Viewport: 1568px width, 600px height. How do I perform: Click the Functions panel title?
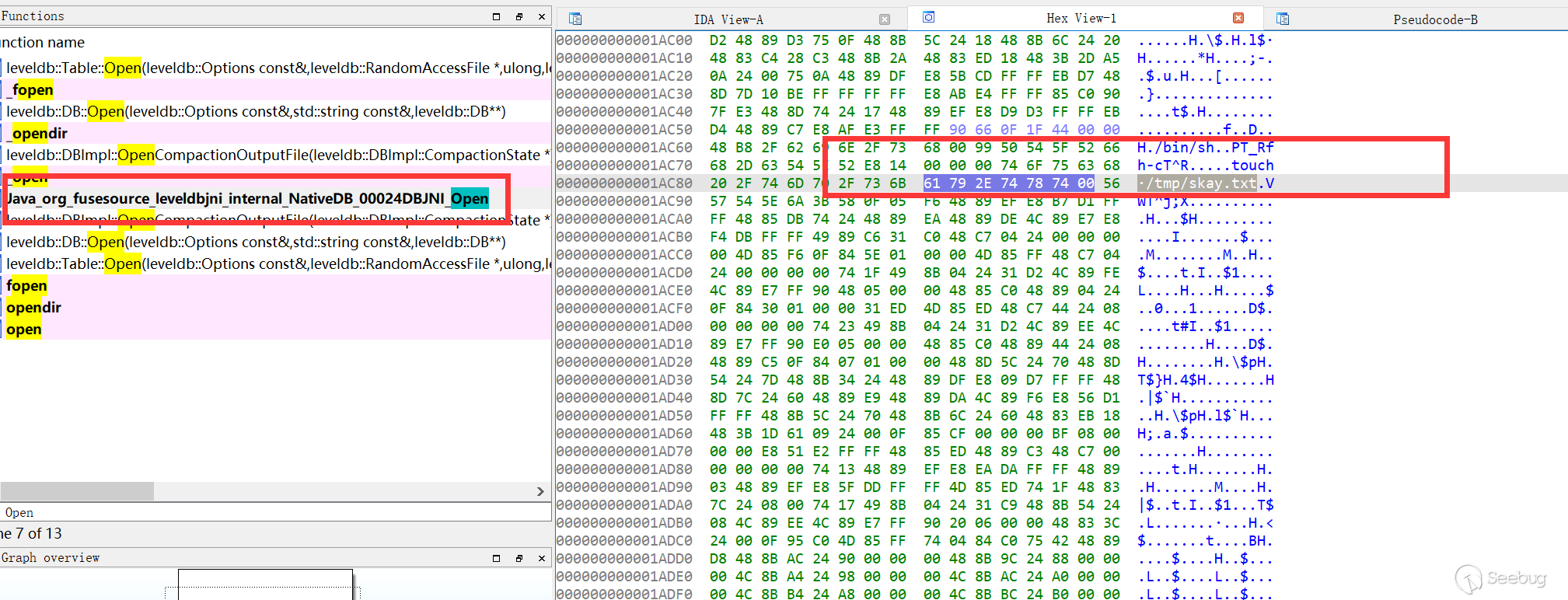33,16
